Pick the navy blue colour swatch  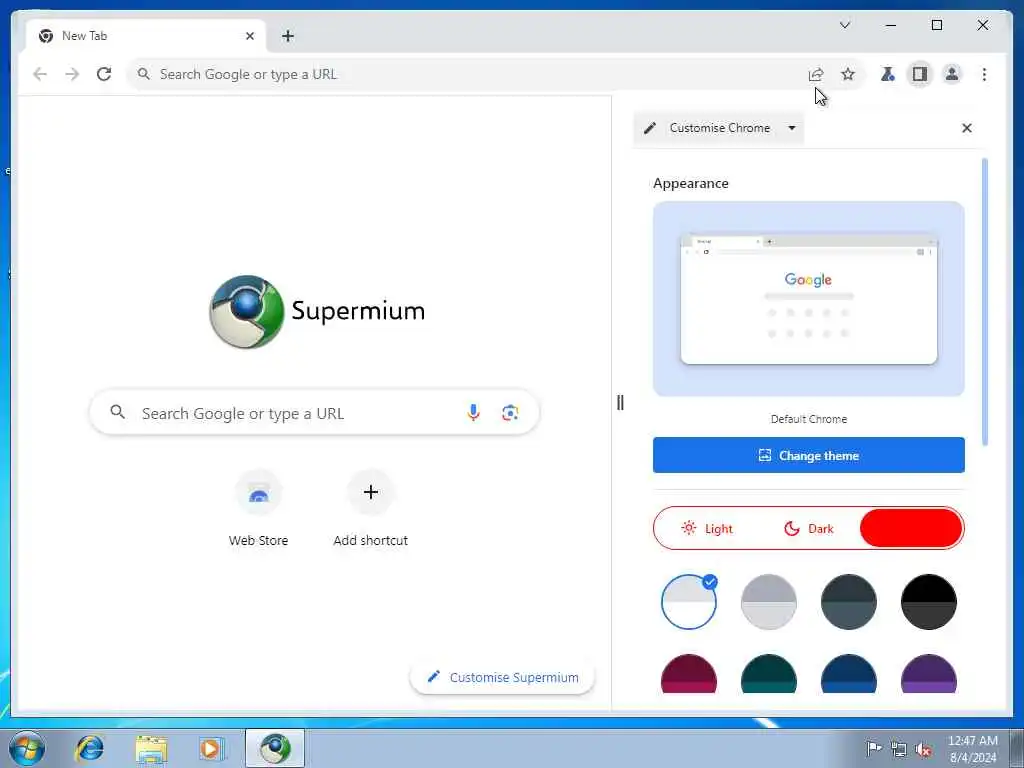tap(848, 674)
